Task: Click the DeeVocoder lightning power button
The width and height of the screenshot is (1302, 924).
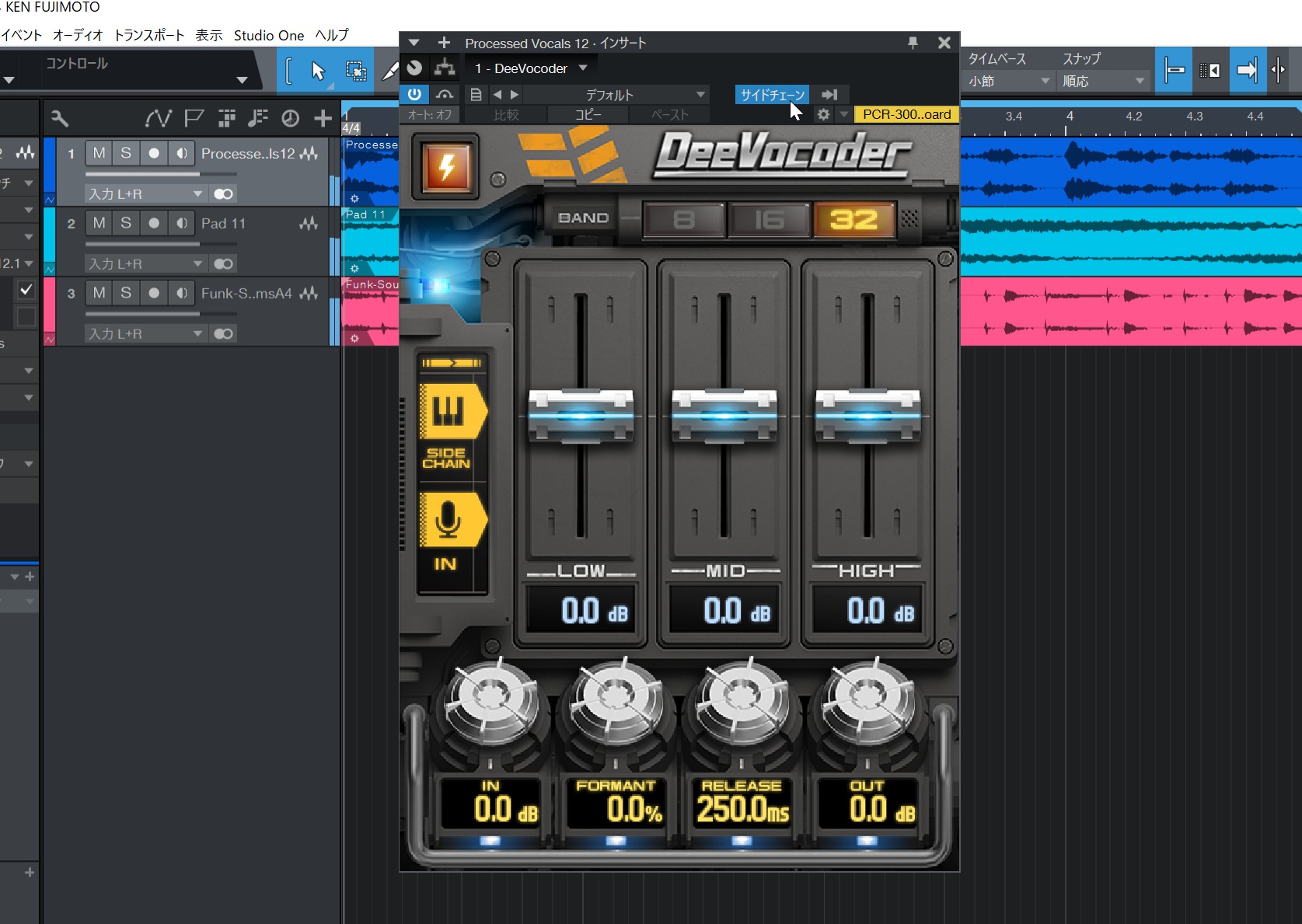Action: point(446,166)
